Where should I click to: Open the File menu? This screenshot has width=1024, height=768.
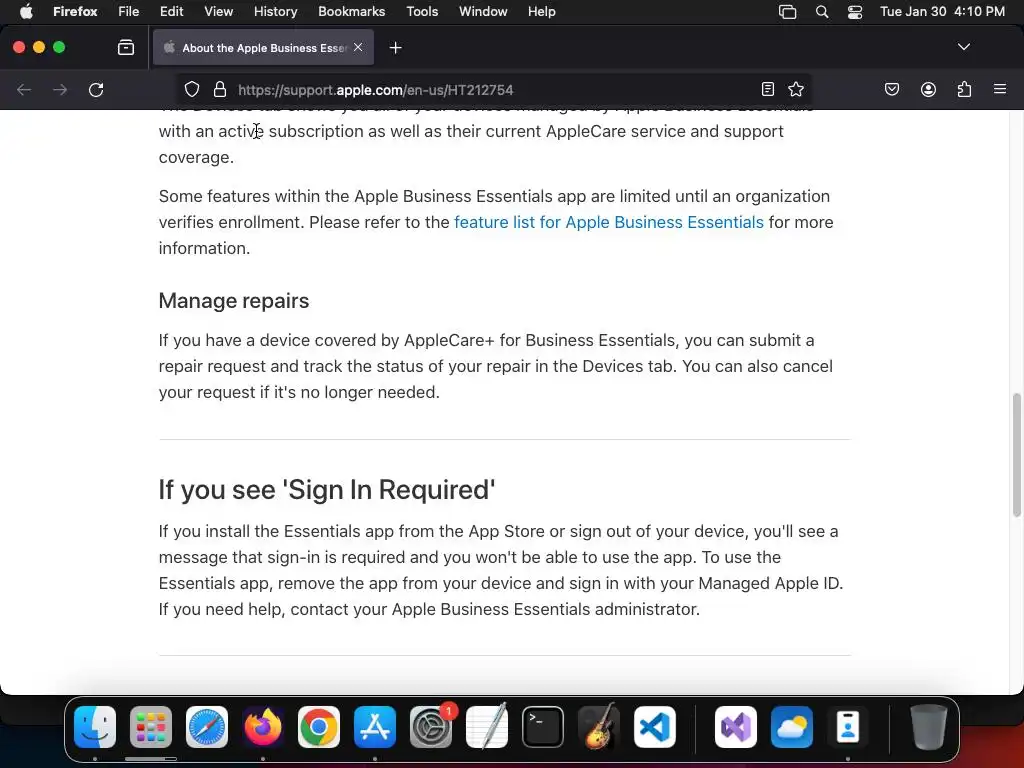[129, 11]
